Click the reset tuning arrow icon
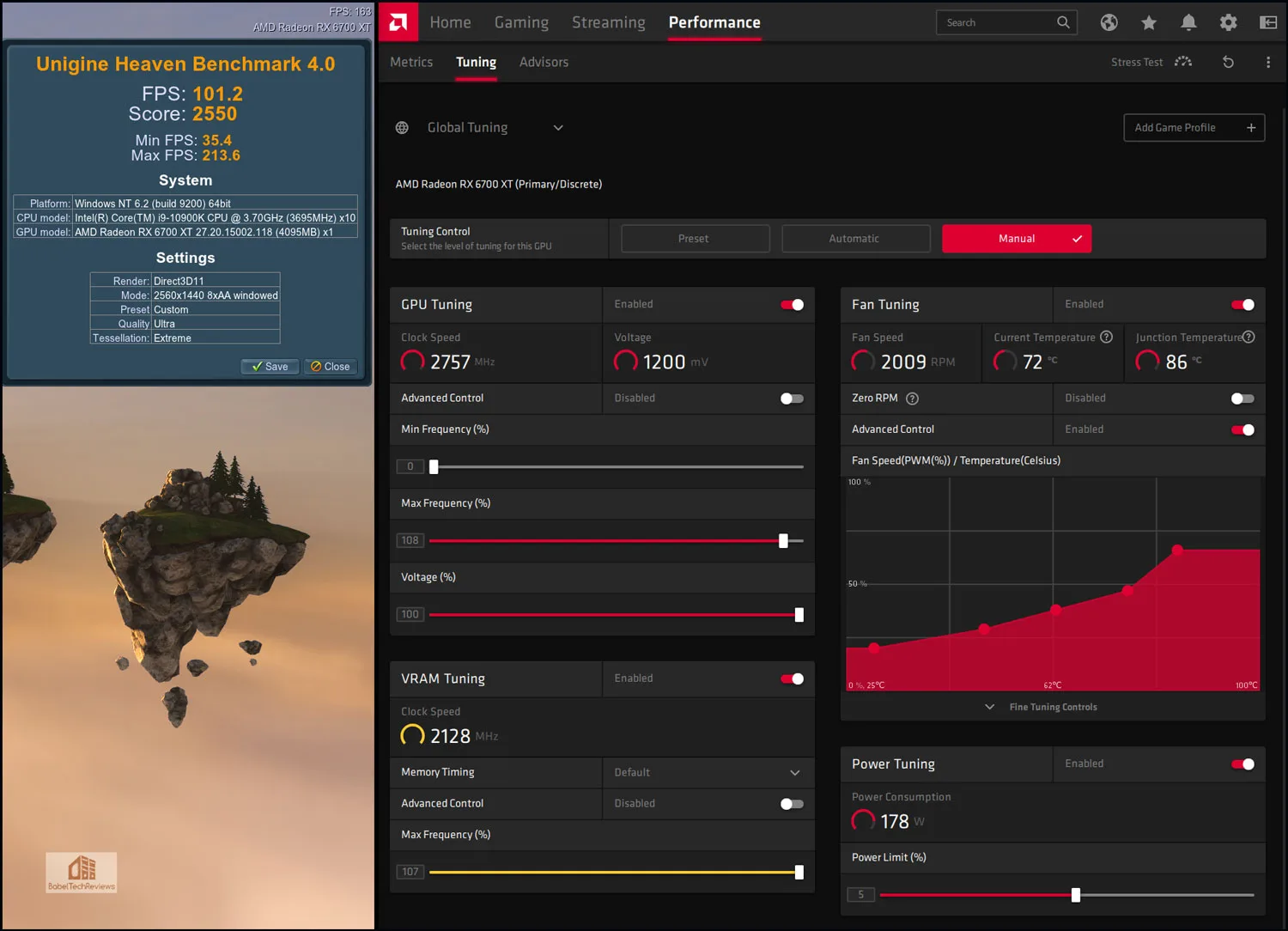The image size is (1288, 931). 1228,62
